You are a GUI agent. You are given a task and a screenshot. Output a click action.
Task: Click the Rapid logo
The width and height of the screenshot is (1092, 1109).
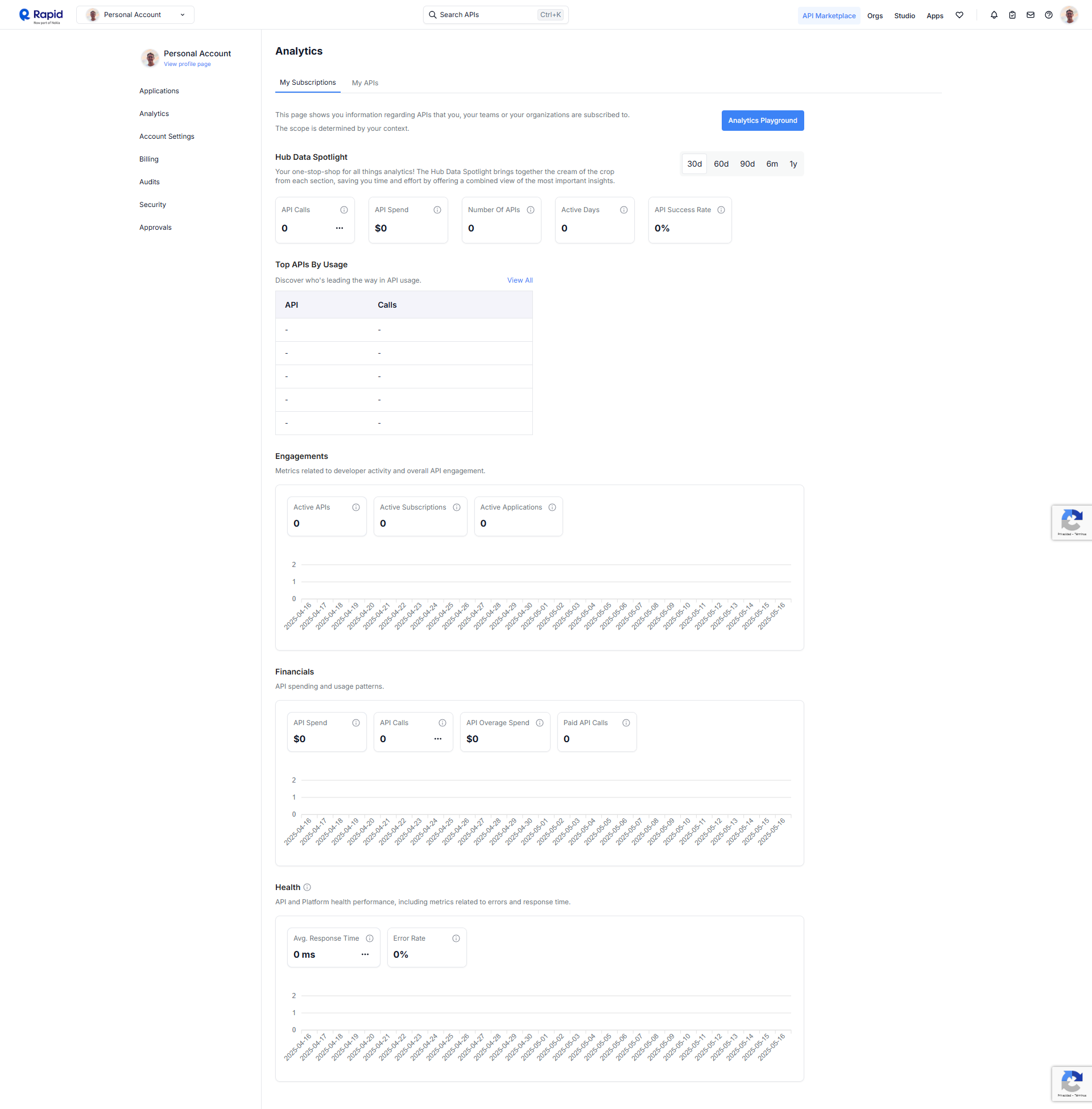41,15
